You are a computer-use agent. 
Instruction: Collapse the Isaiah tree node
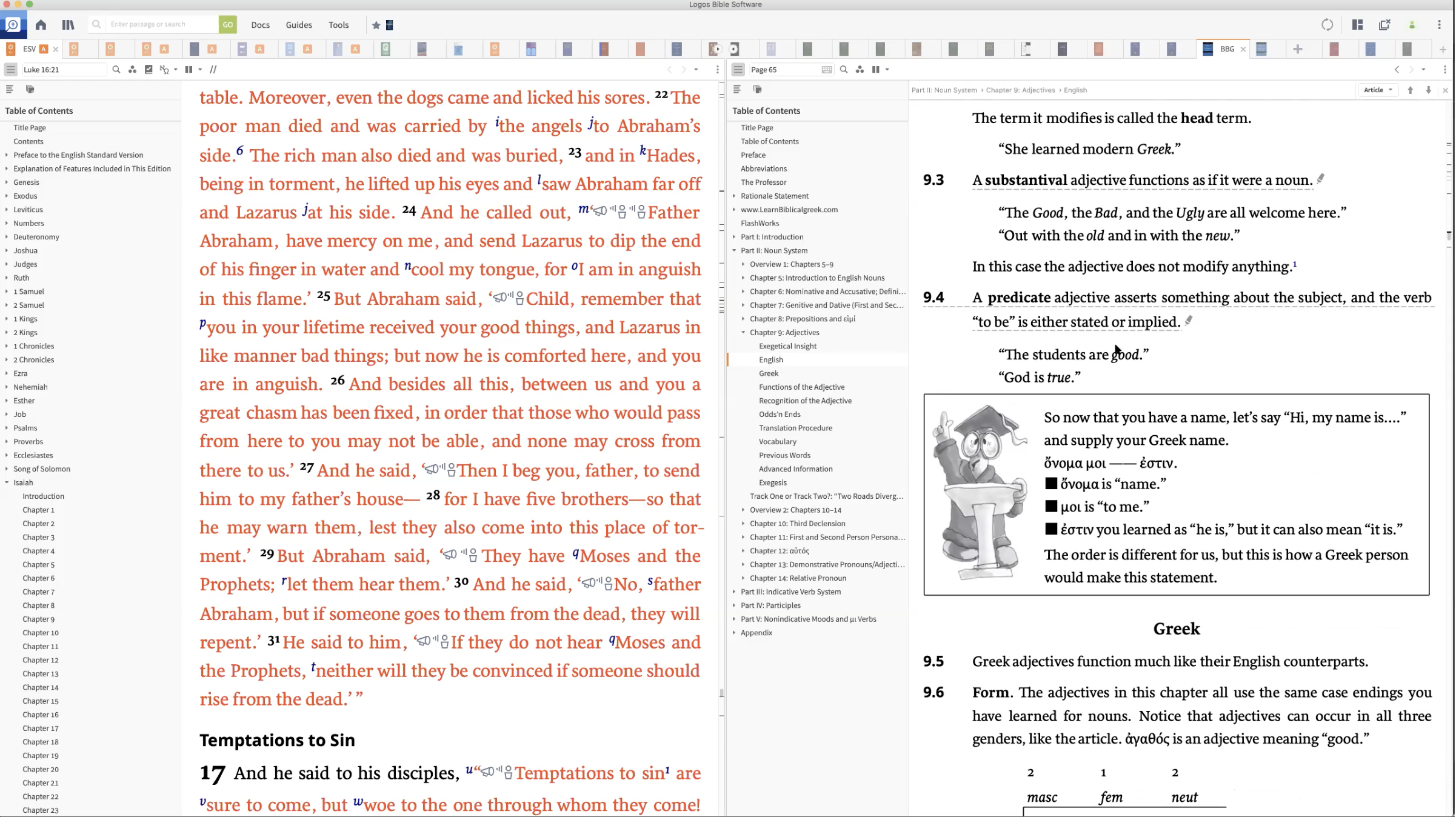click(x=7, y=482)
